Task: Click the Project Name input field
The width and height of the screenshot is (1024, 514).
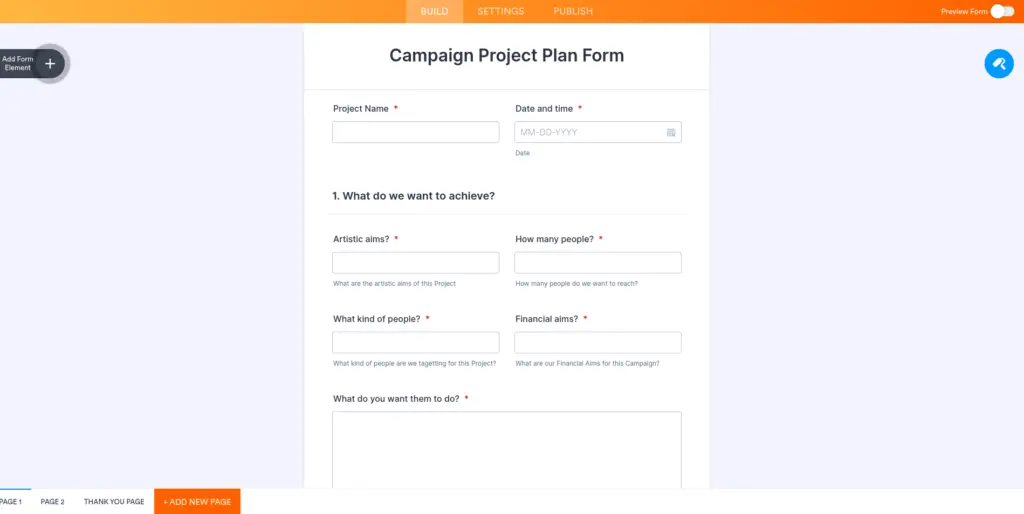Action: pos(415,132)
